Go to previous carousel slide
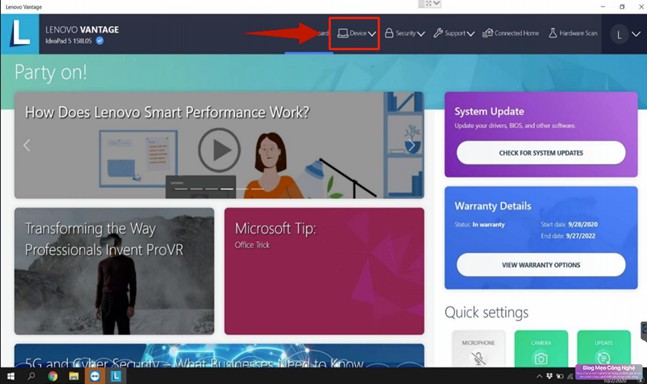Viewport: 647px width, 384px height. 27,145
